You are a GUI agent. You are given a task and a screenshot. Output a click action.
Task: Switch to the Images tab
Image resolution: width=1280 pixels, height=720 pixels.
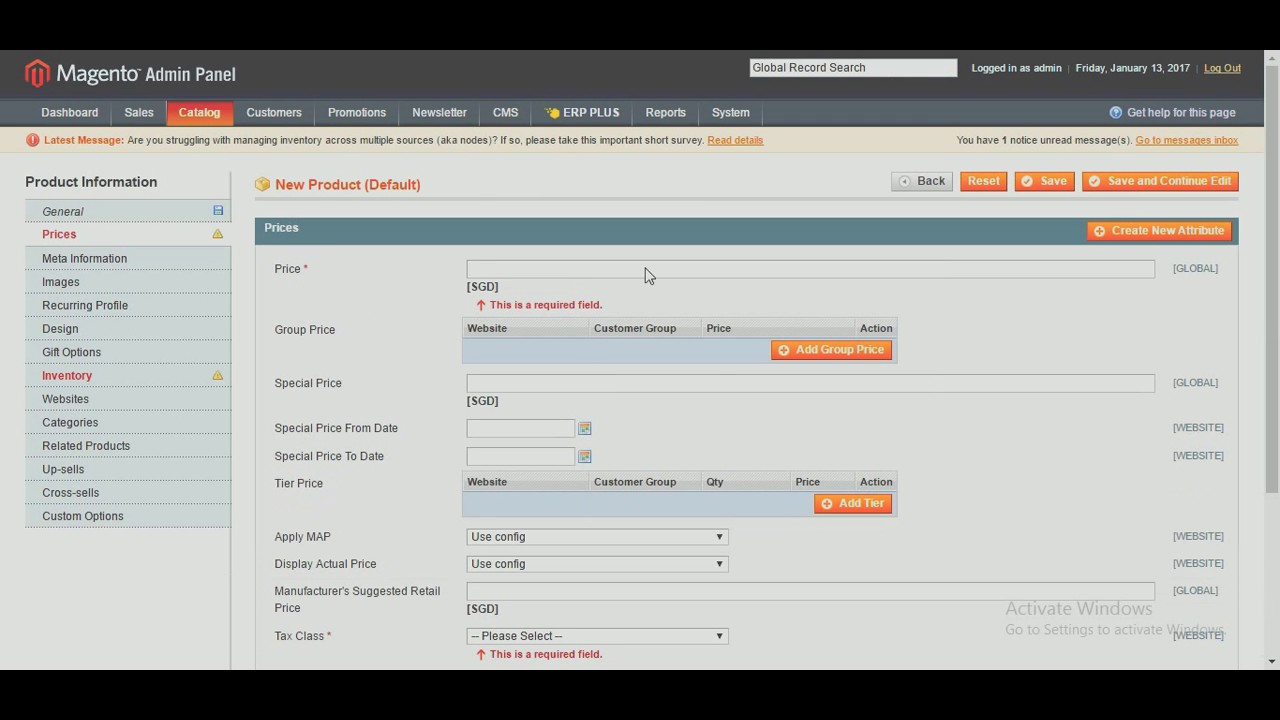click(128, 282)
